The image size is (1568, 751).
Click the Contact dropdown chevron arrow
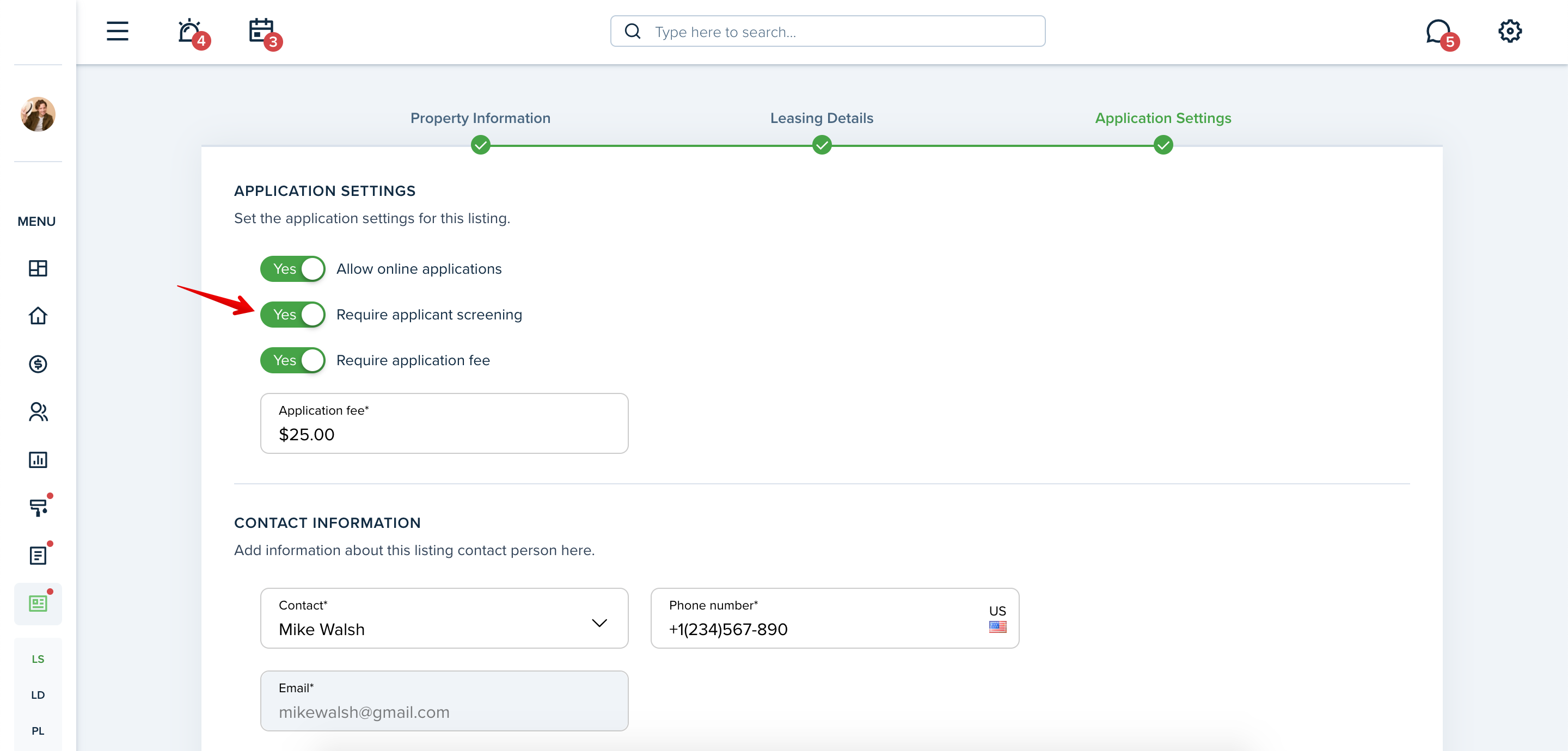coord(599,623)
